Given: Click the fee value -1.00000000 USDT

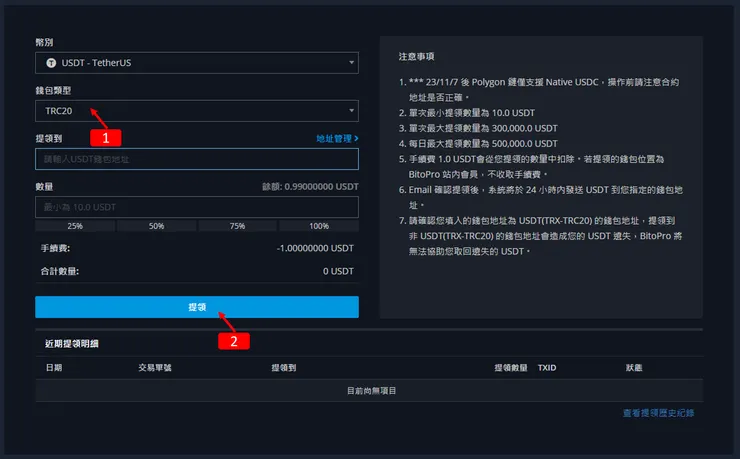Looking at the screenshot, I should click(315, 248).
